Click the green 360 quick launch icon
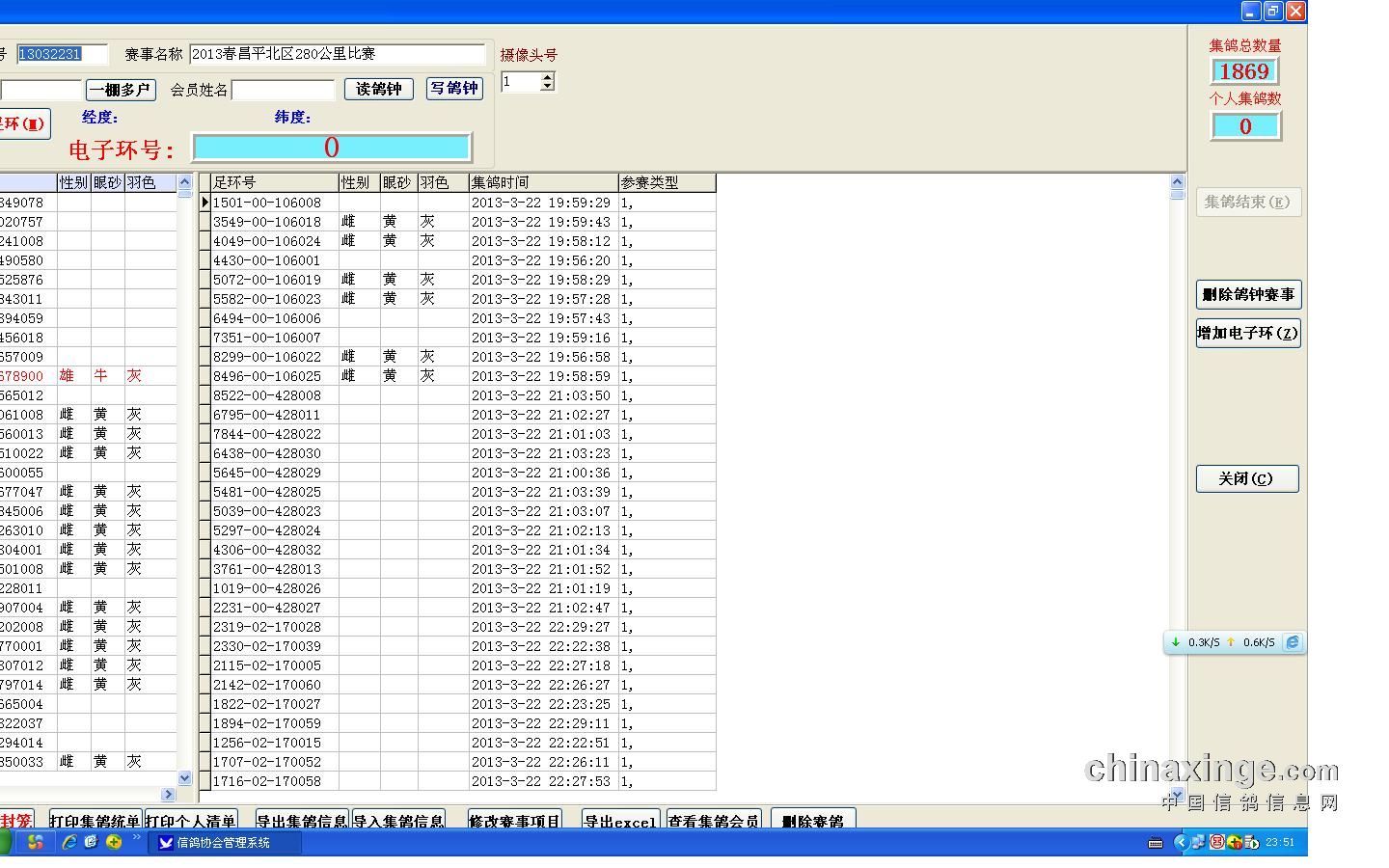Viewport: 1389px width, 868px height. [x=114, y=842]
